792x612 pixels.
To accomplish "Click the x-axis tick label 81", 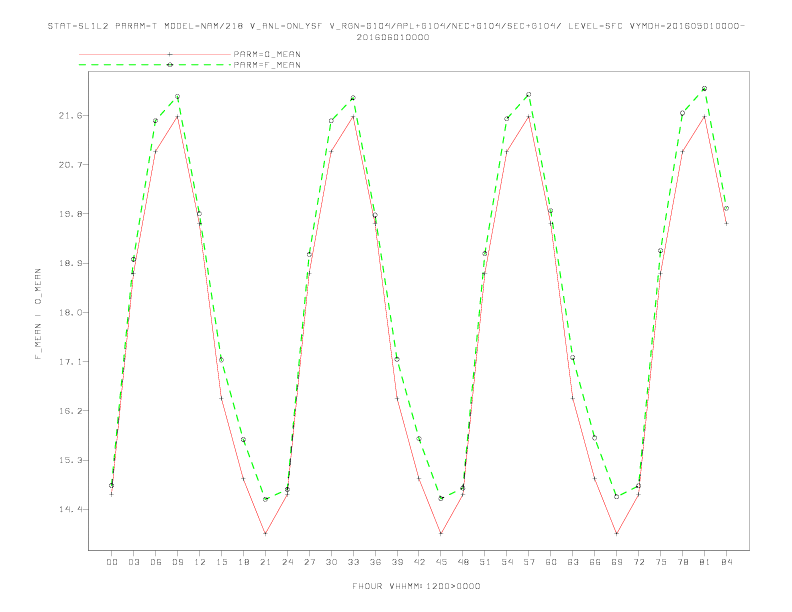I will tap(705, 562).
